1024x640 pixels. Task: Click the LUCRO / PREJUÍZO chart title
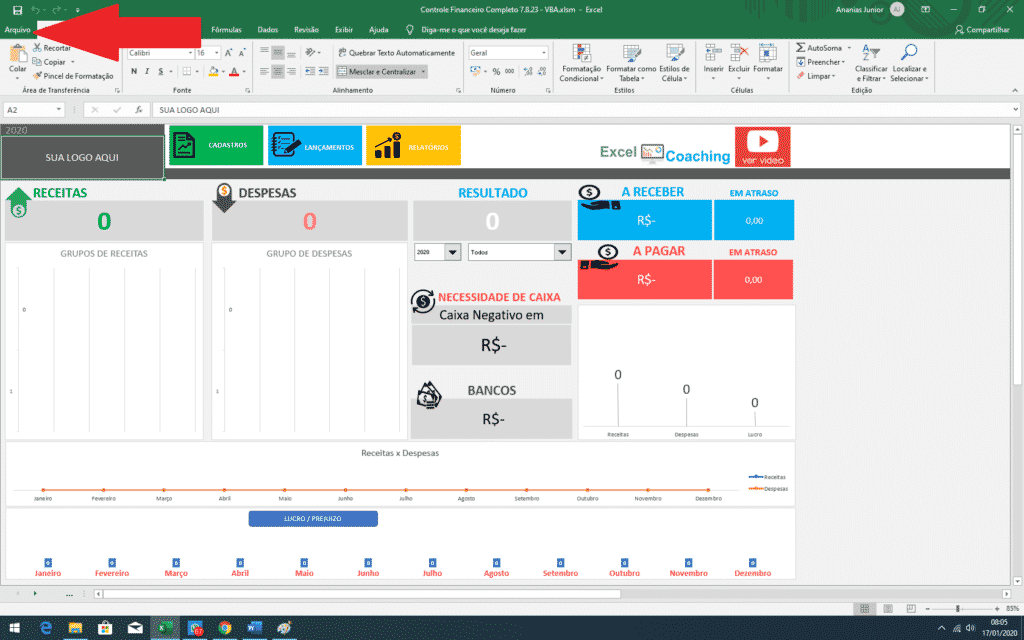point(313,519)
